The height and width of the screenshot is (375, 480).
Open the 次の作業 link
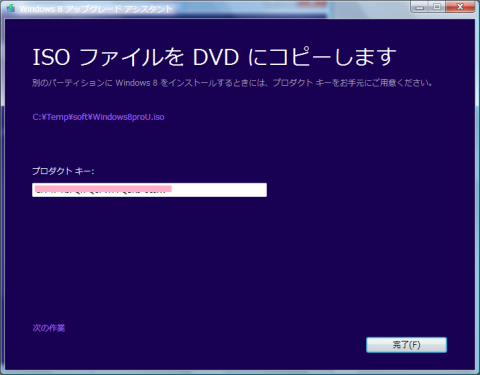tap(49, 328)
